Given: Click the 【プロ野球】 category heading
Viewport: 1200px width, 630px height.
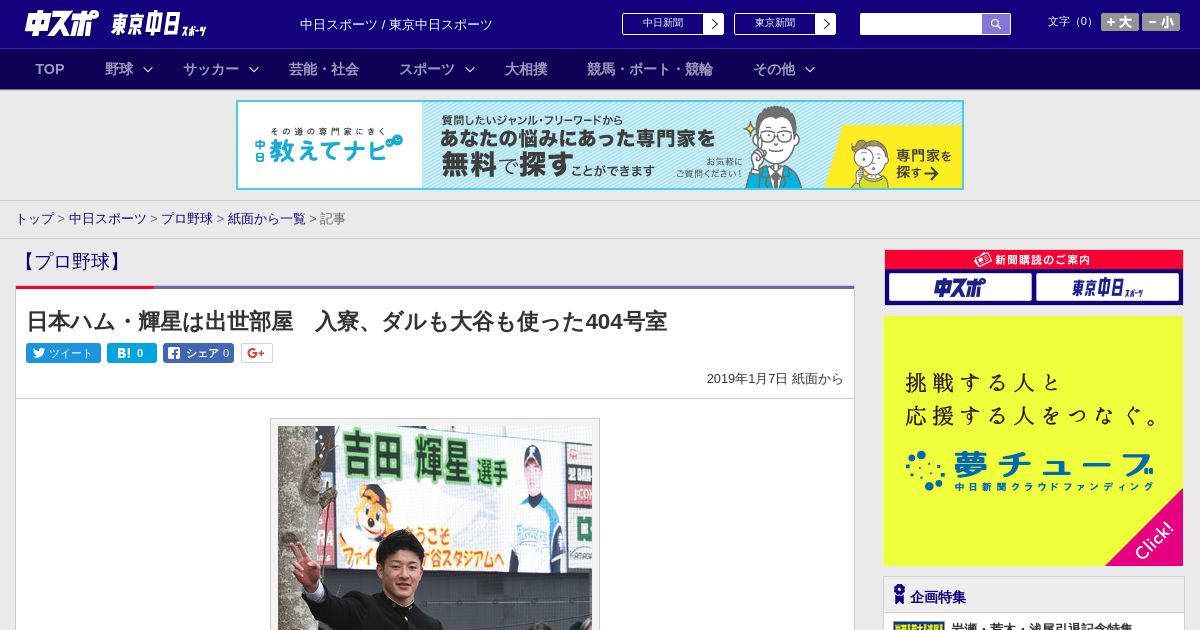Looking at the screenshot, I should coord(72,262).
